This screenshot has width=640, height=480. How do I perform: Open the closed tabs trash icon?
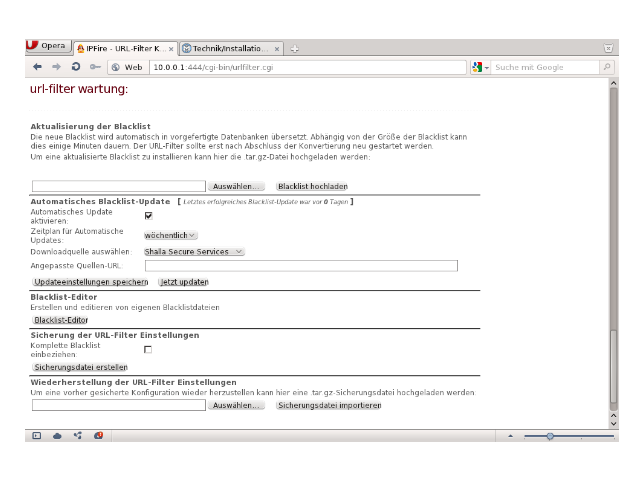608,48
